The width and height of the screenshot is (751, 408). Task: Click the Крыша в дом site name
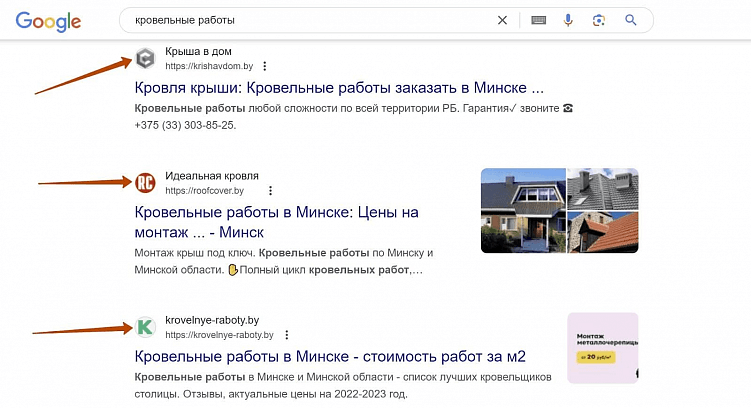point(198,51)
